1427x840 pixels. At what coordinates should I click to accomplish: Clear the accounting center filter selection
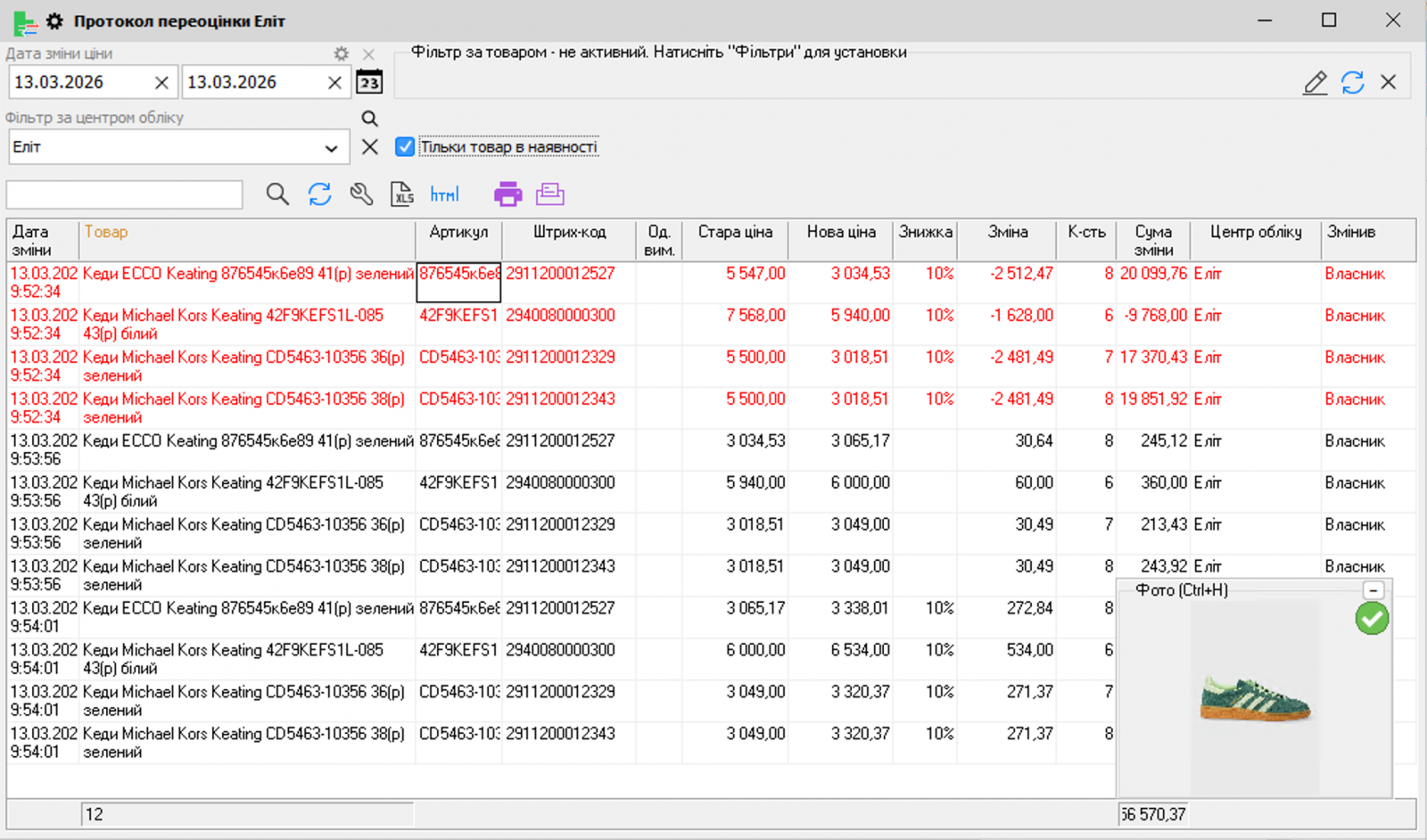coord(369,147)
